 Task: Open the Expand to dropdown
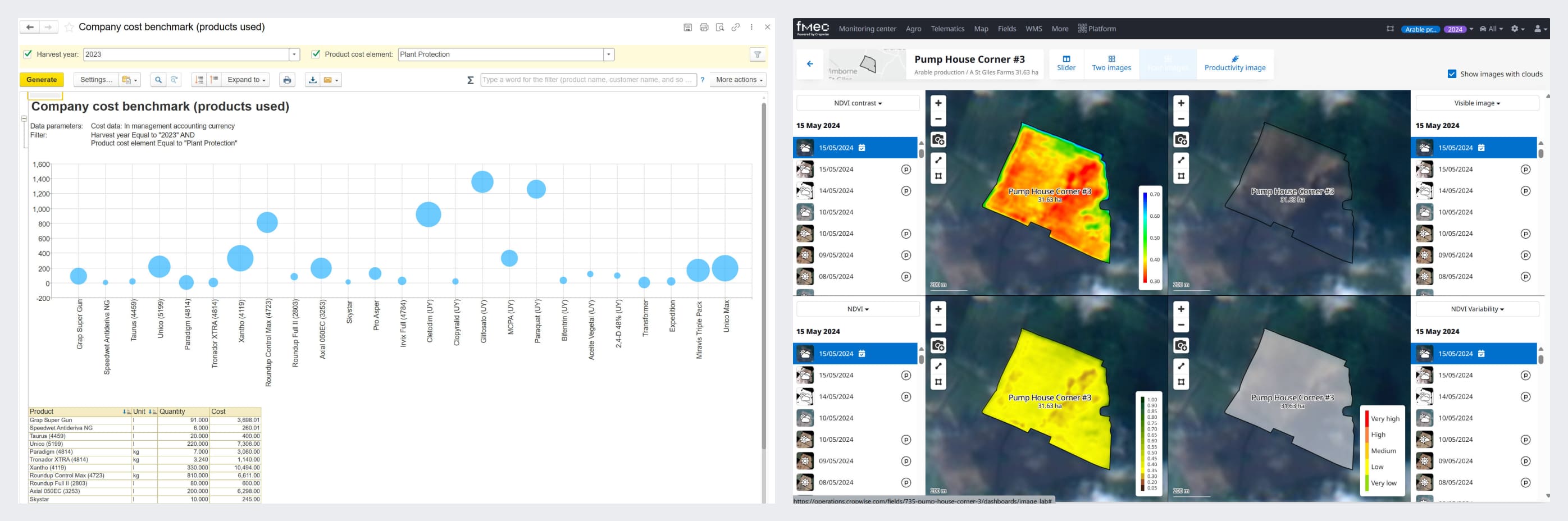pyautogui.click(x=246, y=80)
